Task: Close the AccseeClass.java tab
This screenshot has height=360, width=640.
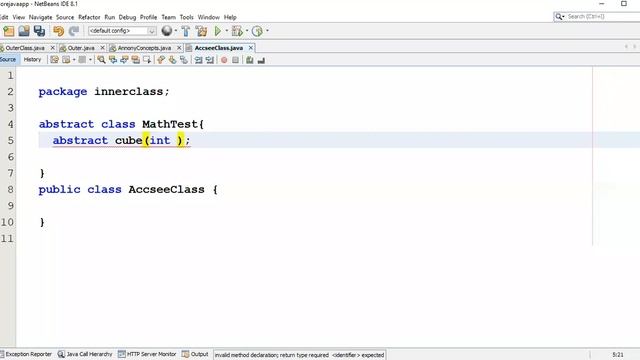Action: tap(251, 48)
